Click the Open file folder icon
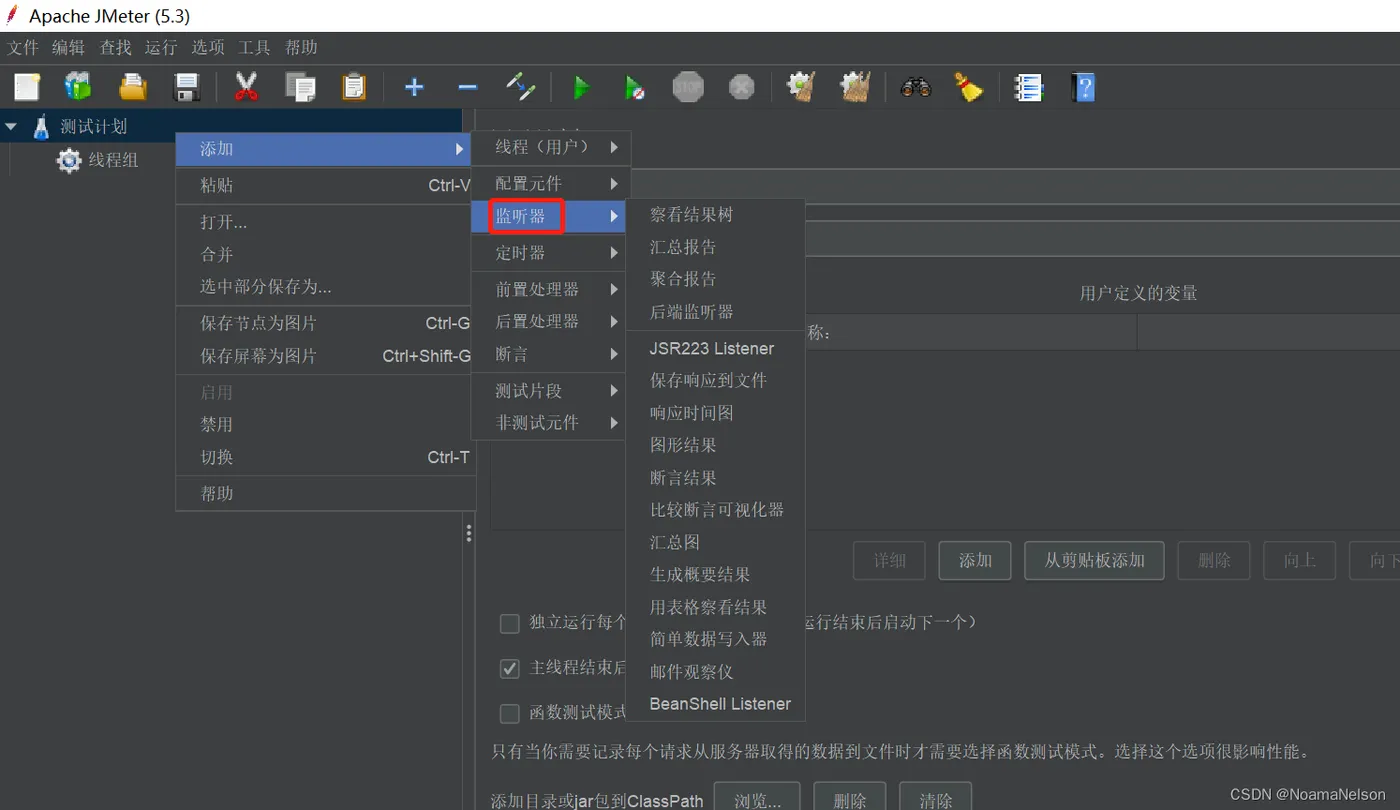 click(x=132, y=87)
